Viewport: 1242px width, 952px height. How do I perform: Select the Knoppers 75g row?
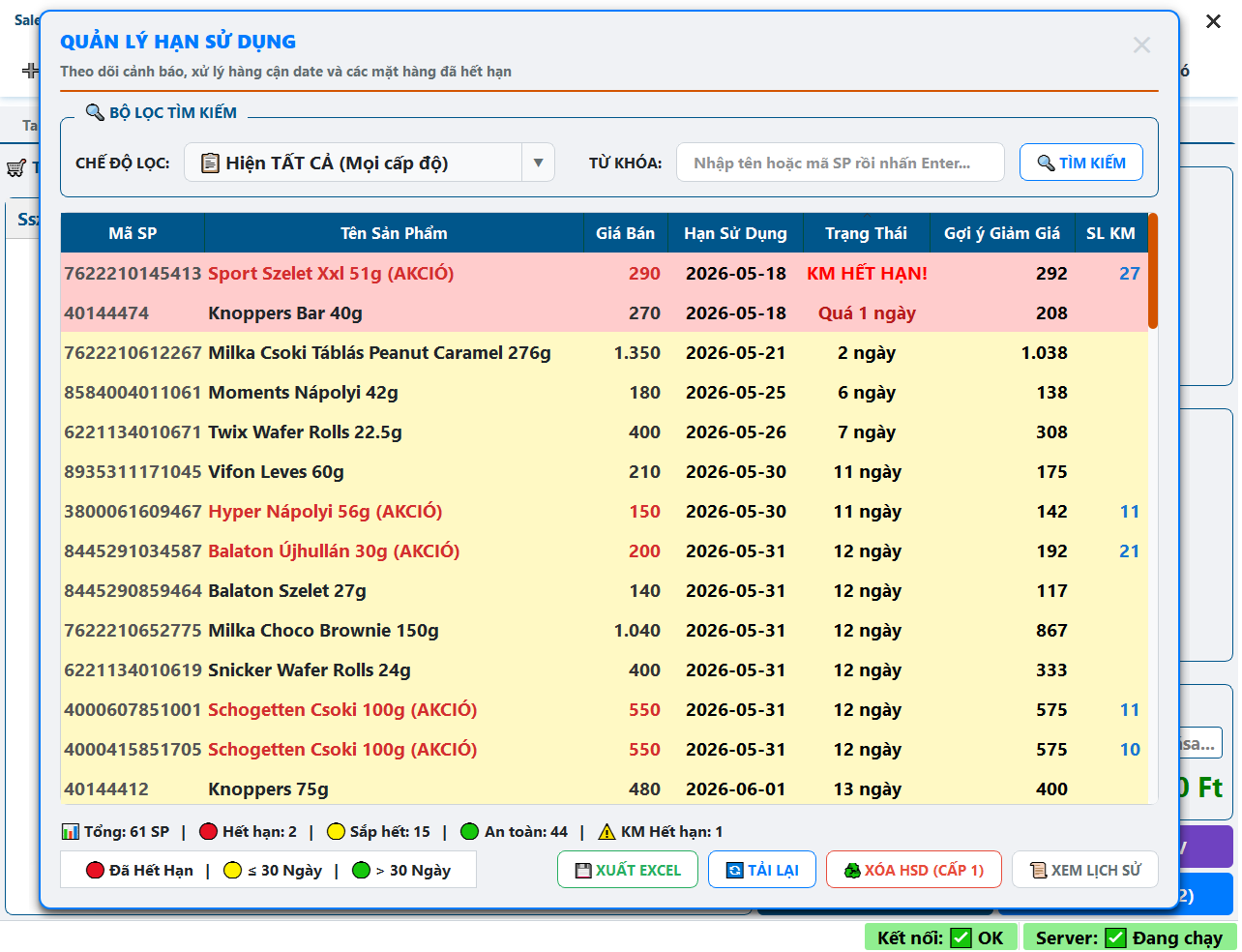coord(605,789)
